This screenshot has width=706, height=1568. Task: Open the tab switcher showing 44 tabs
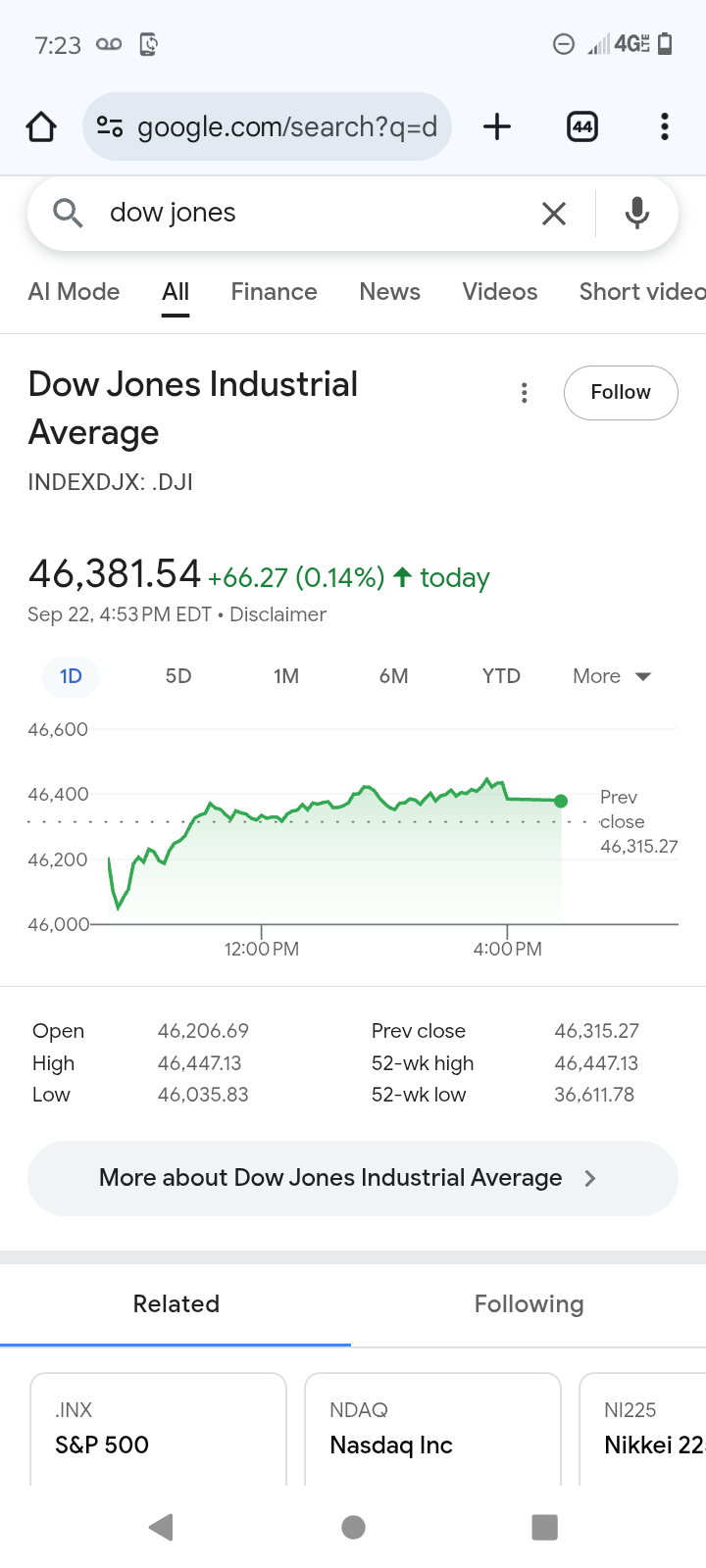582,126
